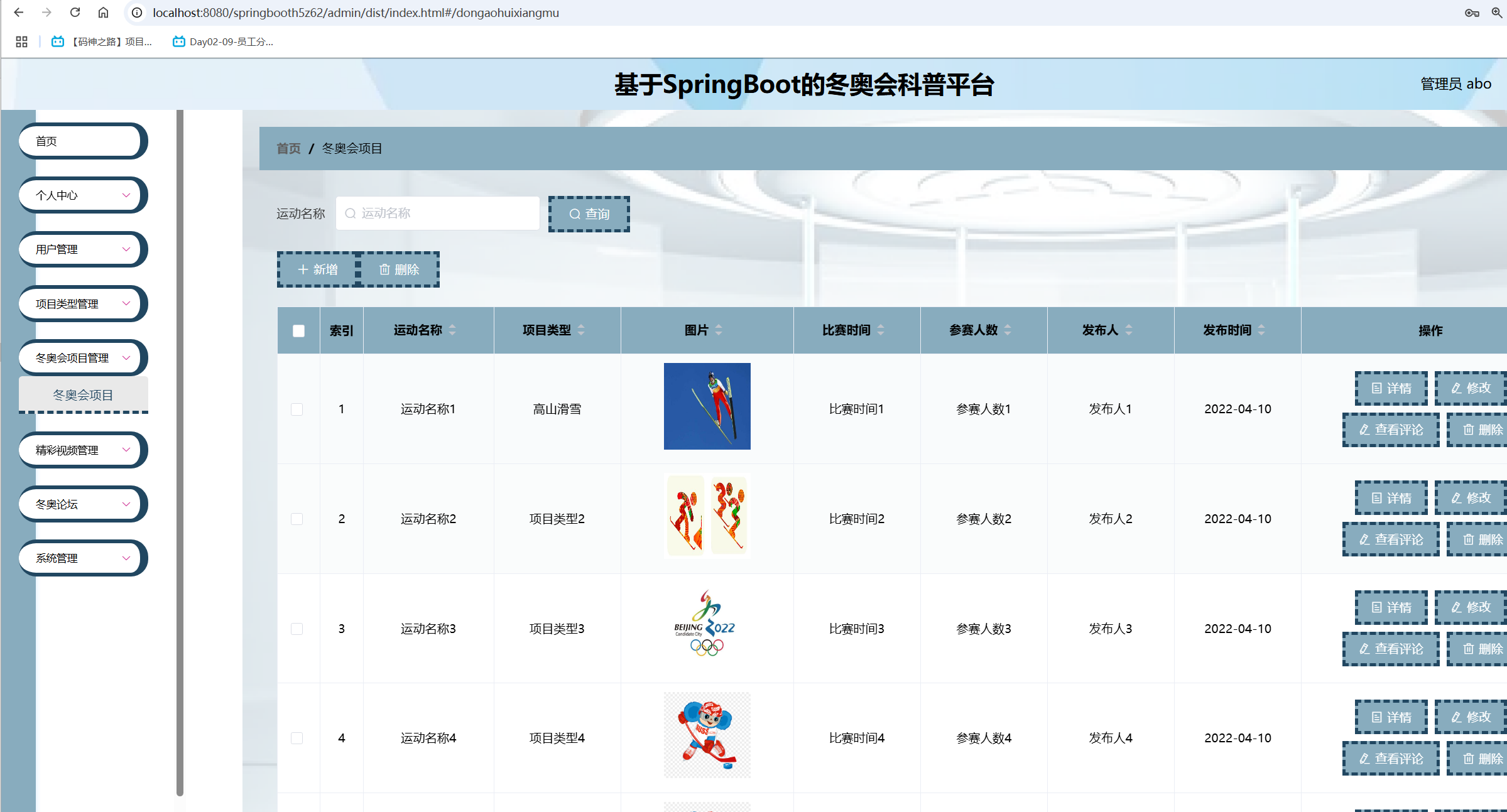Open the 首页 sidebar item
Image resolution: width=1507 pixels, height=812 pixels.
82,141
